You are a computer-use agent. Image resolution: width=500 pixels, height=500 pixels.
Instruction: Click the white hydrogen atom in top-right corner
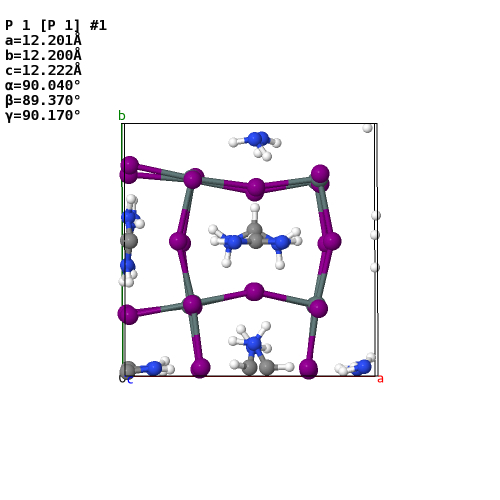(367, 128)
